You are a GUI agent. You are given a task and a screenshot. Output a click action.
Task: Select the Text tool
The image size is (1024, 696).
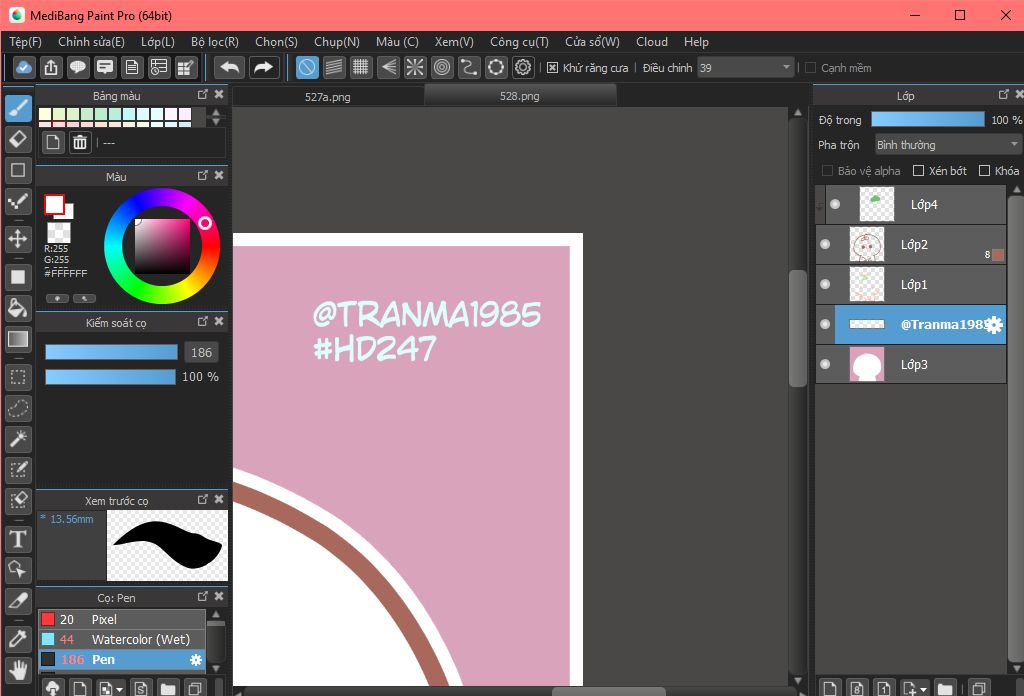(x=18, y=539)
